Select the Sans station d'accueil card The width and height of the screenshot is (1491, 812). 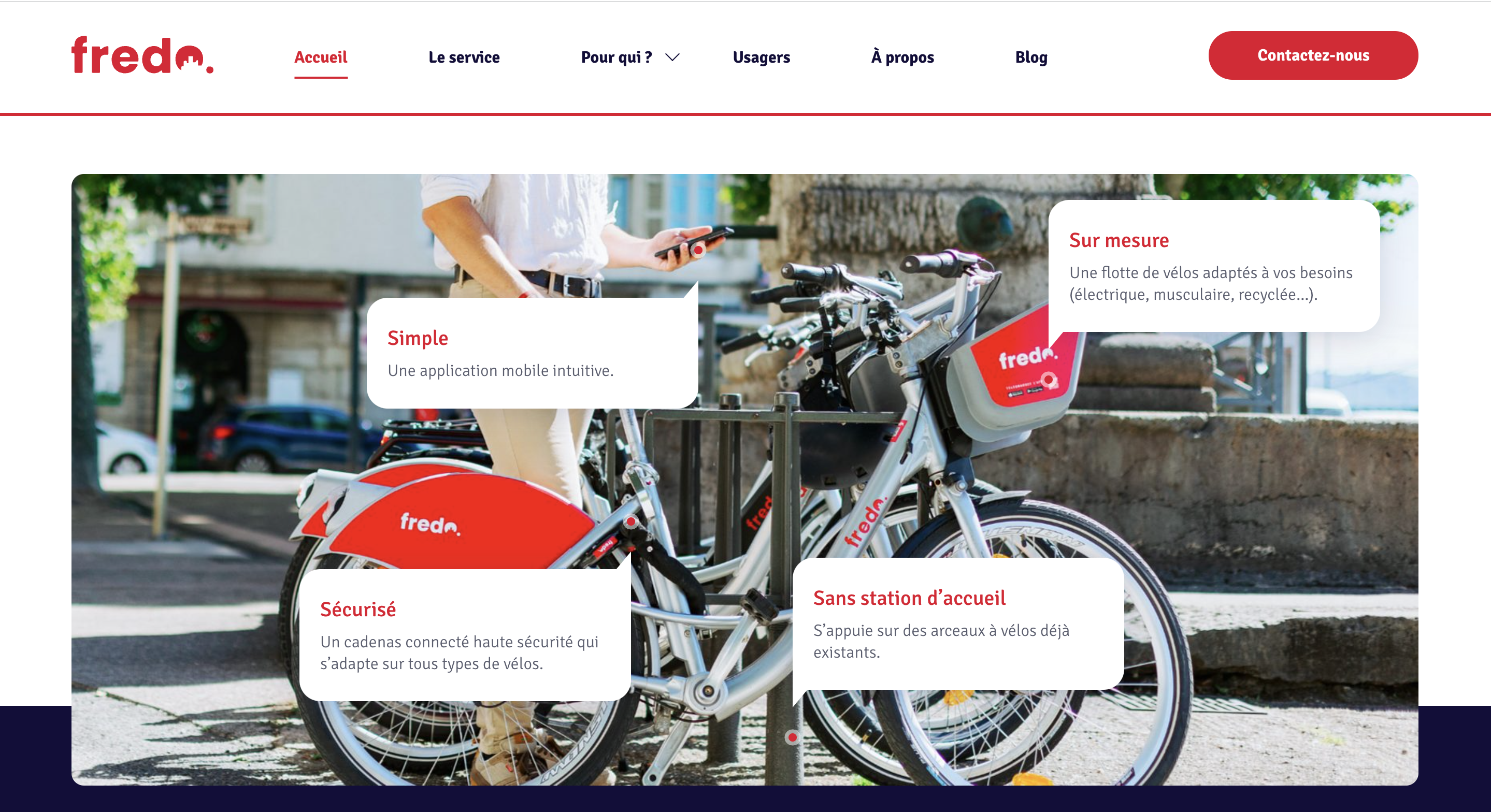[958, 624]
